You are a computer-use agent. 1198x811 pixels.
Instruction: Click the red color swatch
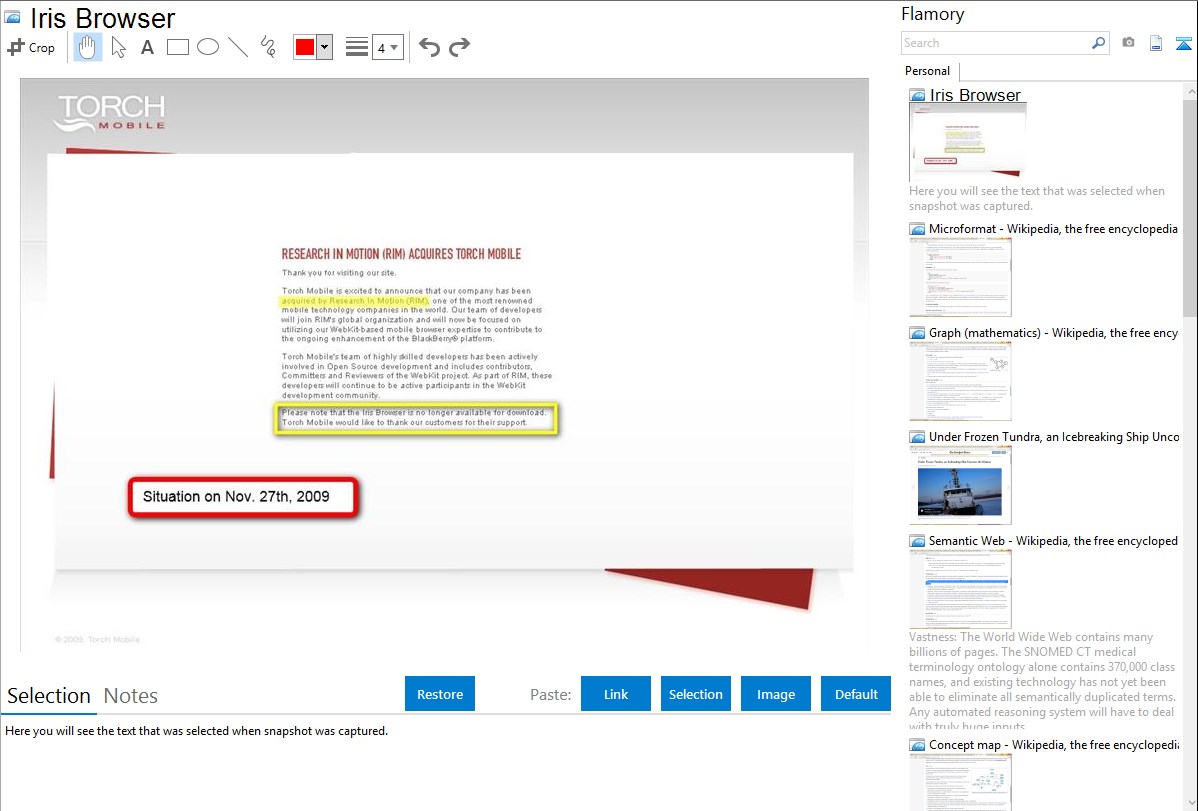[x=305, y=47]
